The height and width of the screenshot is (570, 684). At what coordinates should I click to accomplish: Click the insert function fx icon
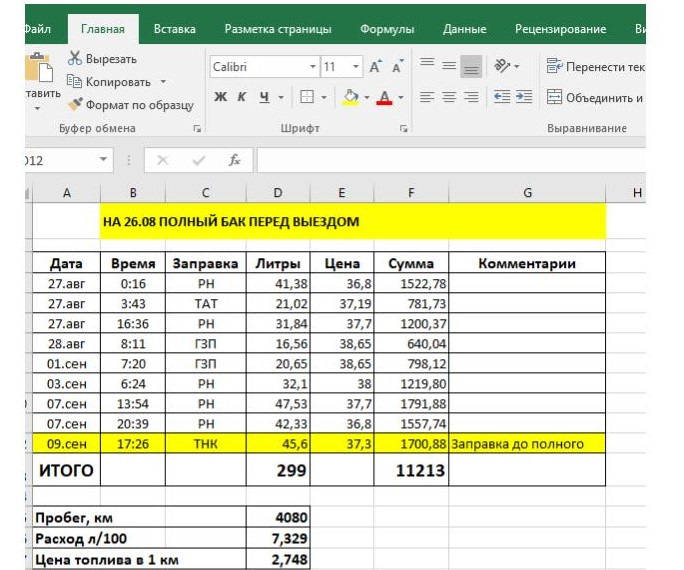pos(234,160)
